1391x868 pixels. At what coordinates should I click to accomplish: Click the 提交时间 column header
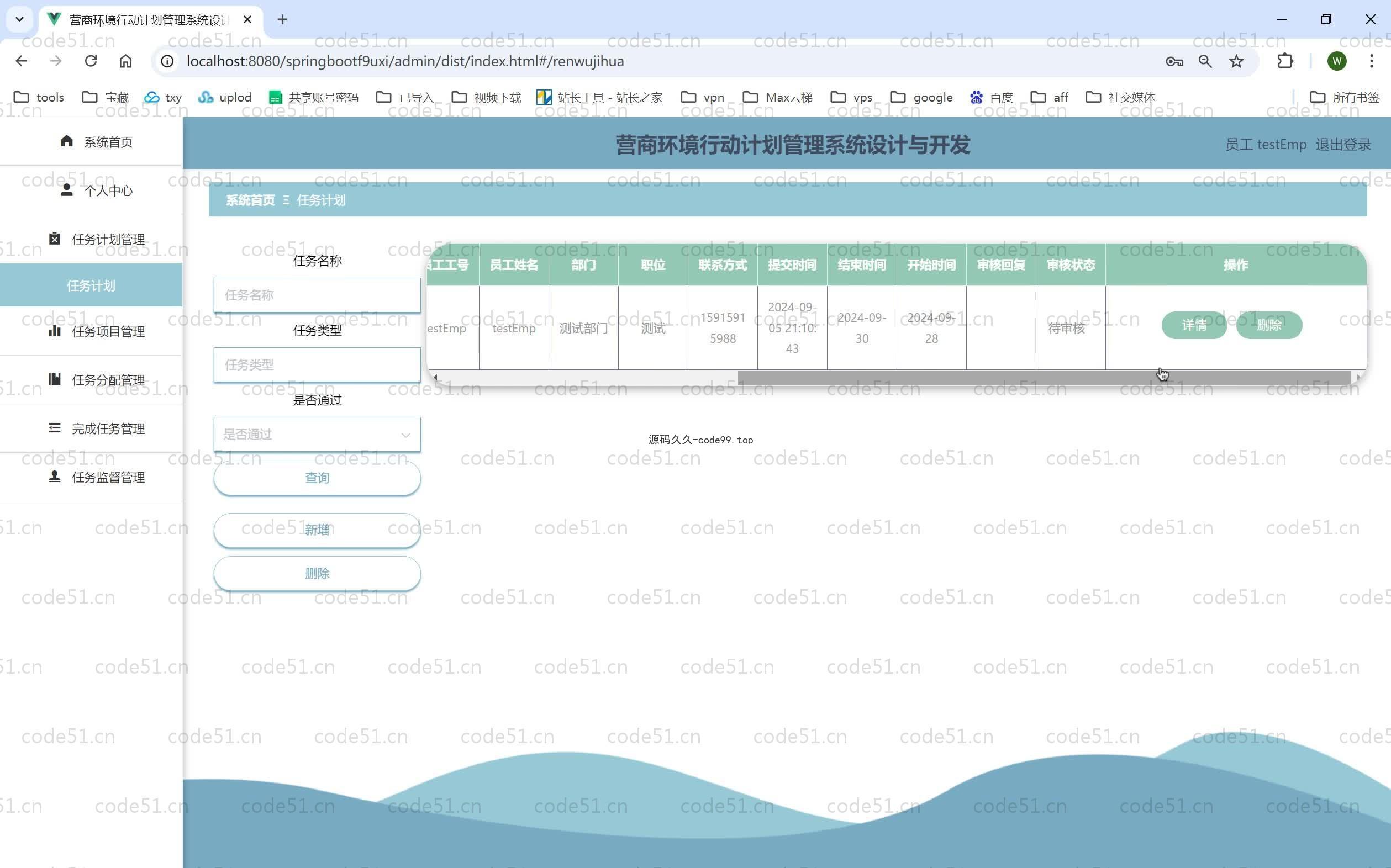pyautogui.click(x=792, y=264)
